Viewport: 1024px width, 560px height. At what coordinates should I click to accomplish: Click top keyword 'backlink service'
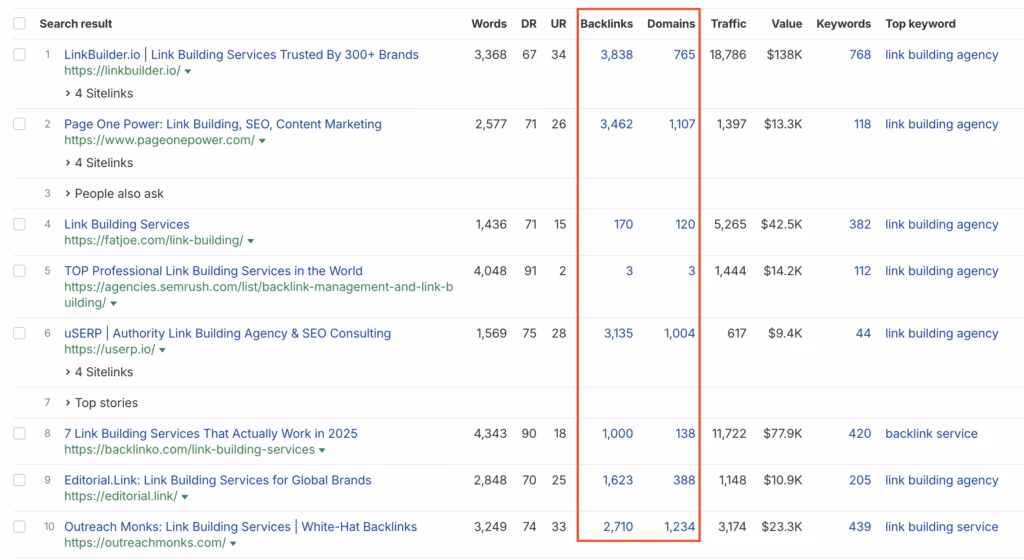931,433
